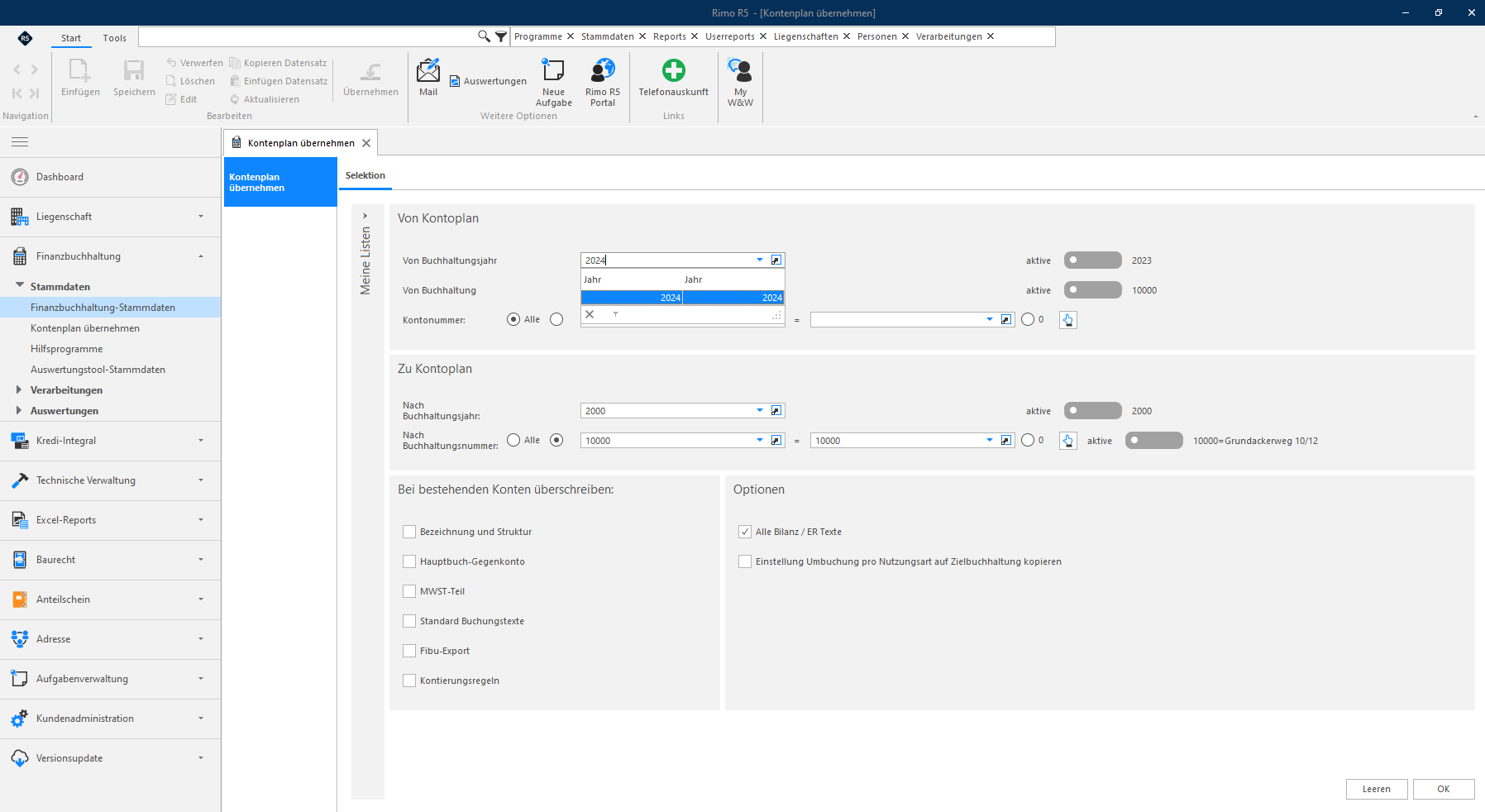Viewport: 1485px width, 812px height.
Task: Open lookup button of Nach Buchhaltungsjahr field
Action: click(x=776, y=411)
